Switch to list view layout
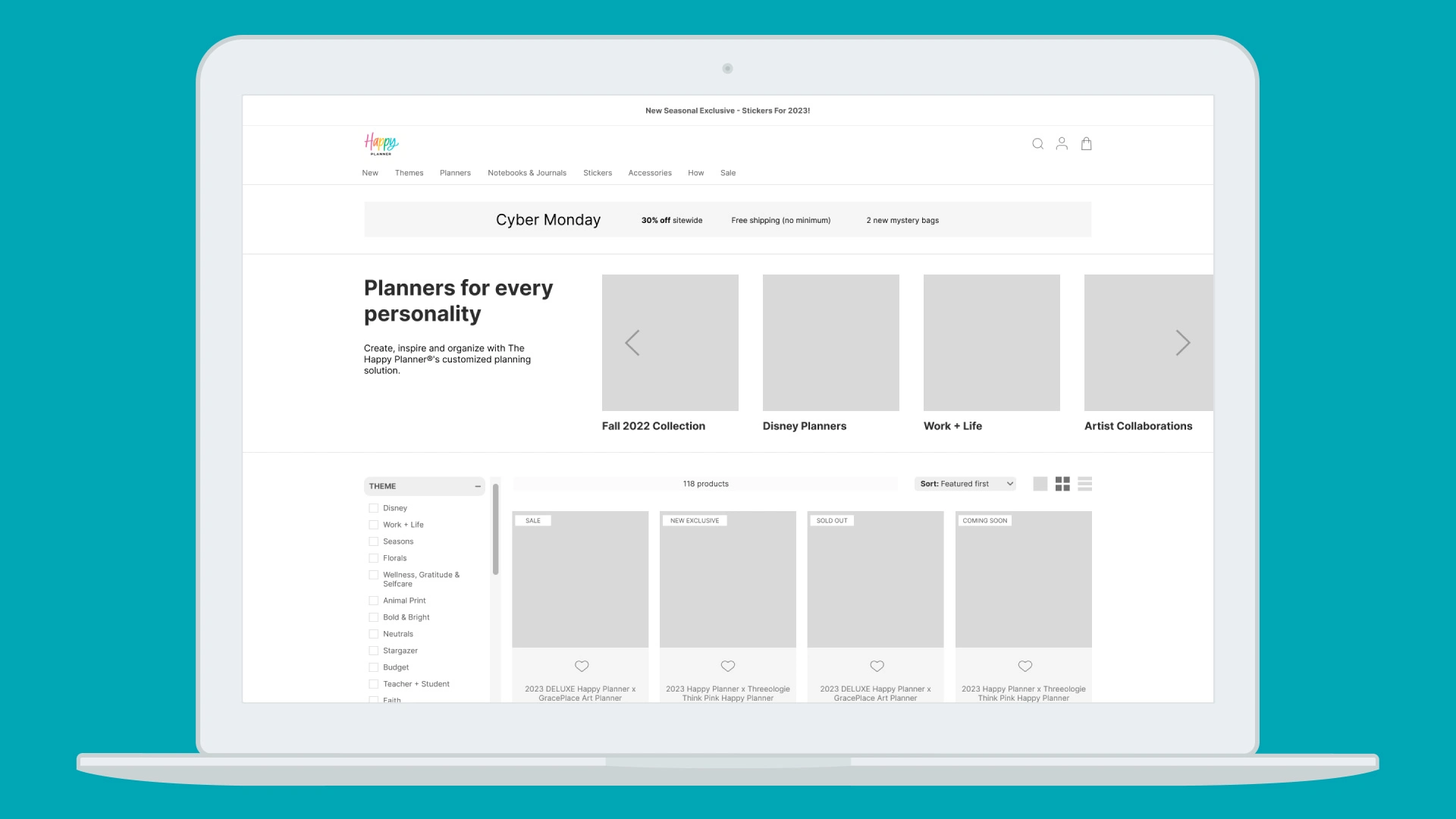 click(1085, 484)
